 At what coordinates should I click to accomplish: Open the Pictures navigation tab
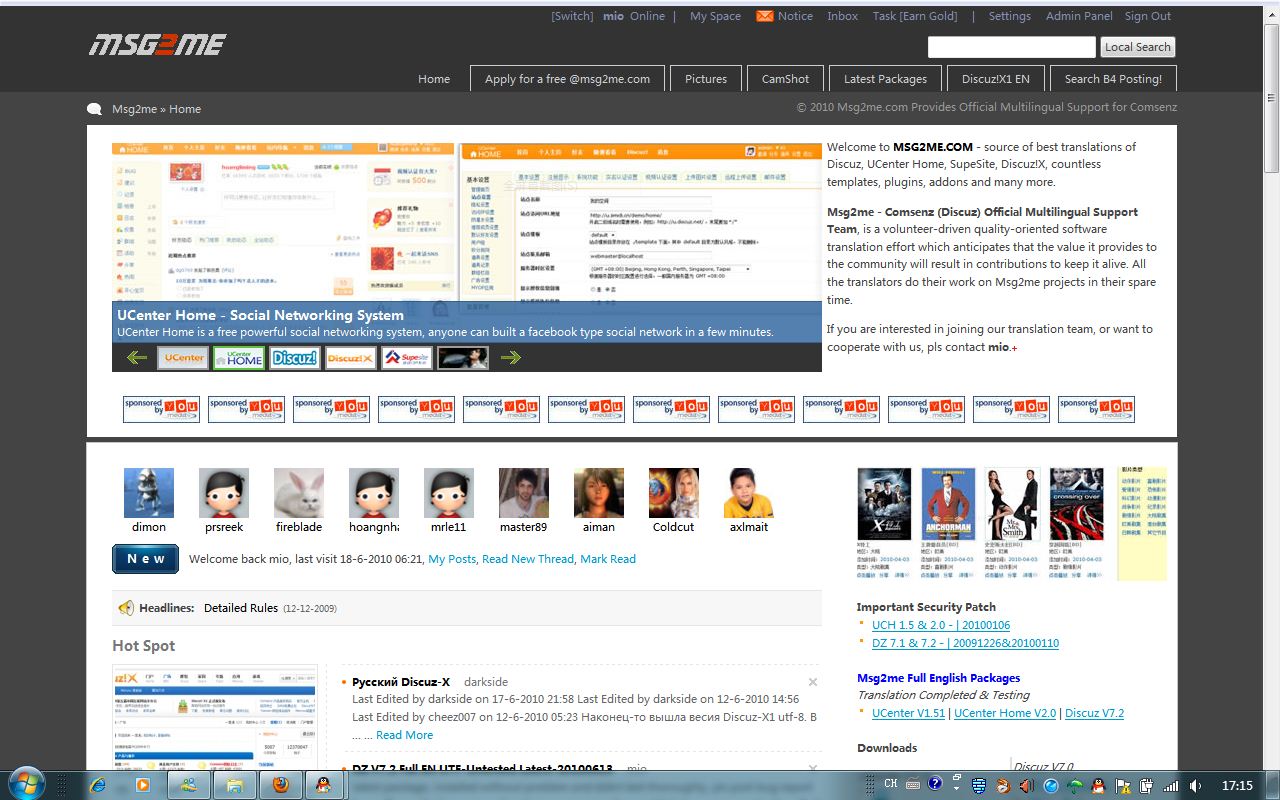706,79
